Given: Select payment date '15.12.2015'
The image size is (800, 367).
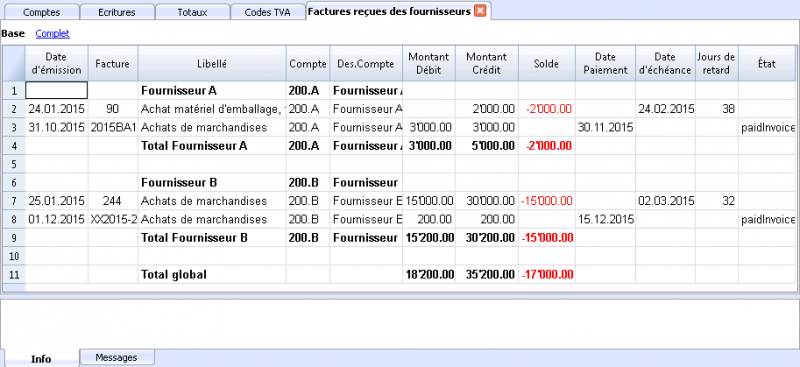Looking at the screenshot, I should tap(606, 219).
